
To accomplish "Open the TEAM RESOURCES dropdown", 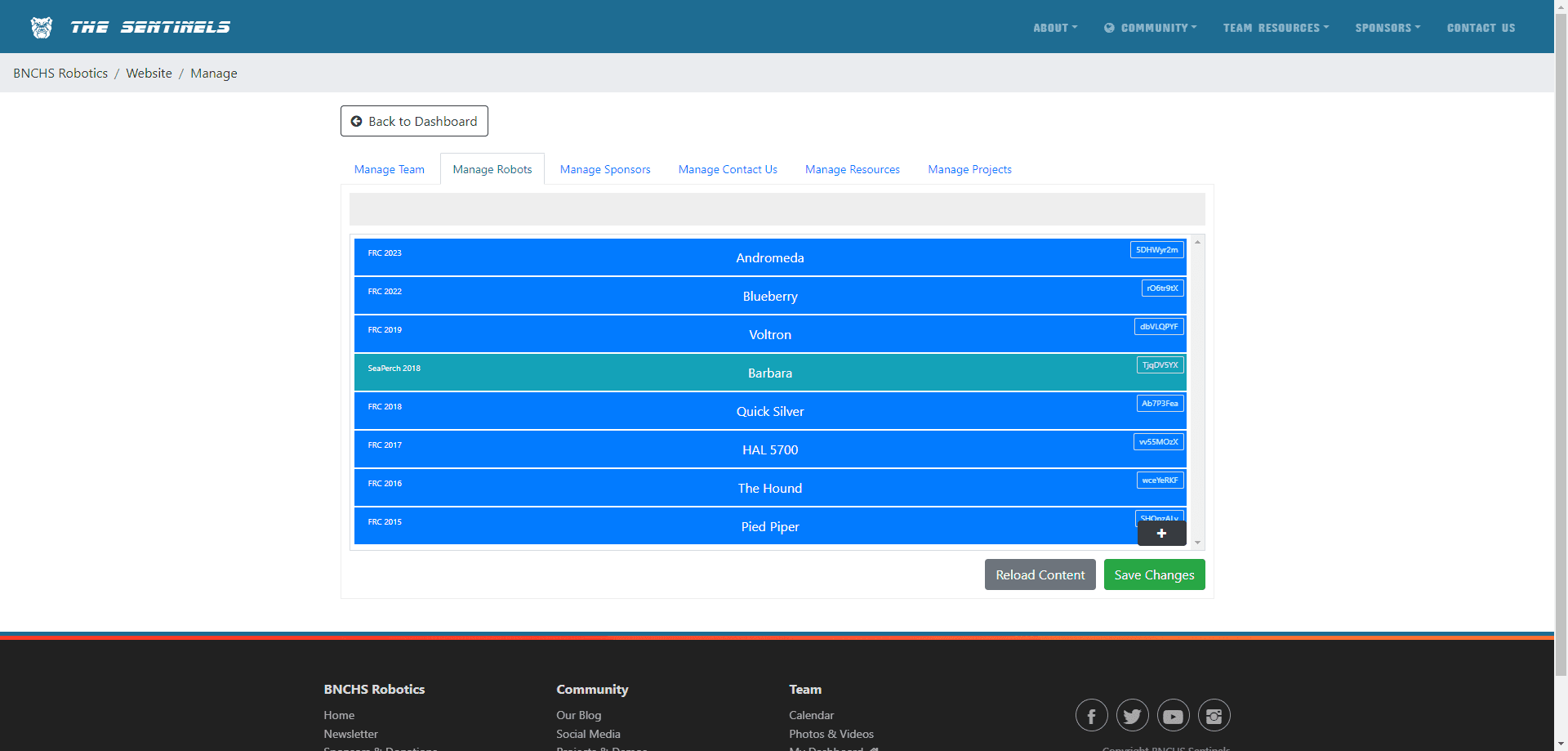I will pyautogui.click(x=1276, y=27).
